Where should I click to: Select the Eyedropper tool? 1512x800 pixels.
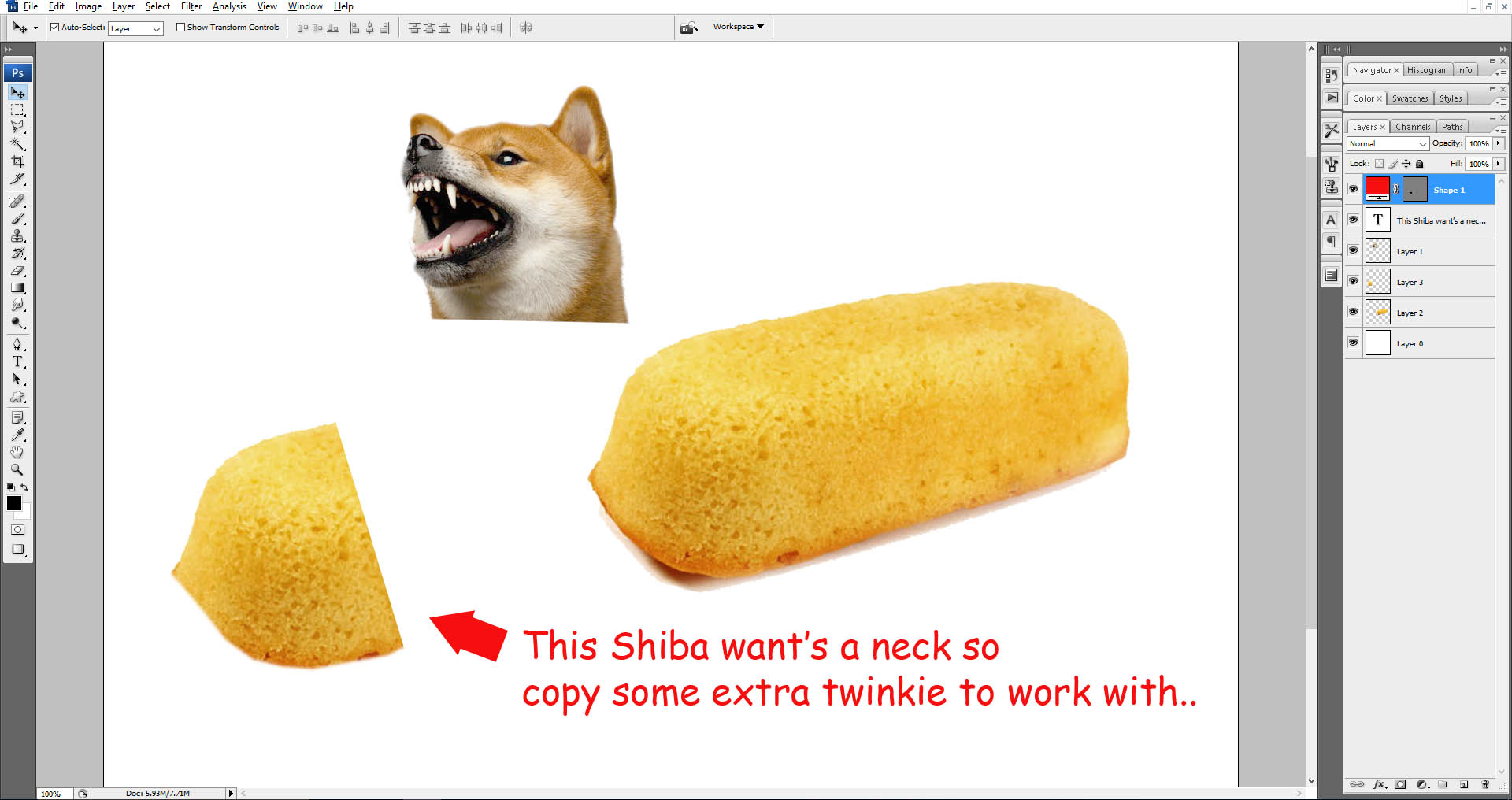tap(17, 435)
